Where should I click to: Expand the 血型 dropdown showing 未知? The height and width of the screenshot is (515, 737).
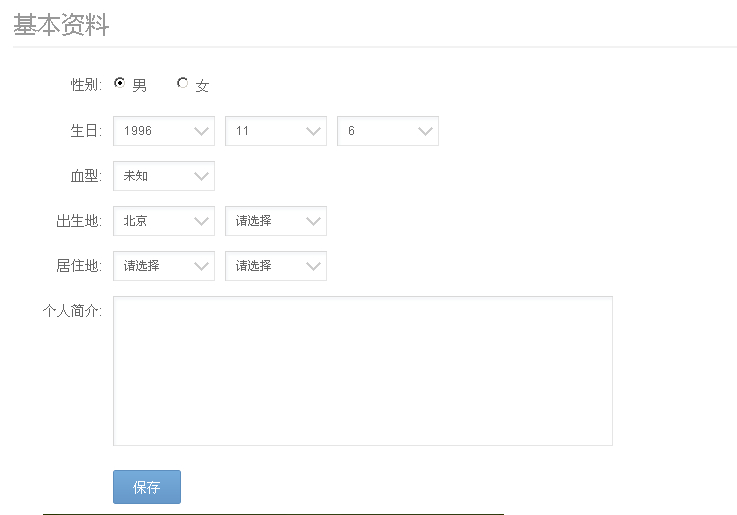point(164,176)
